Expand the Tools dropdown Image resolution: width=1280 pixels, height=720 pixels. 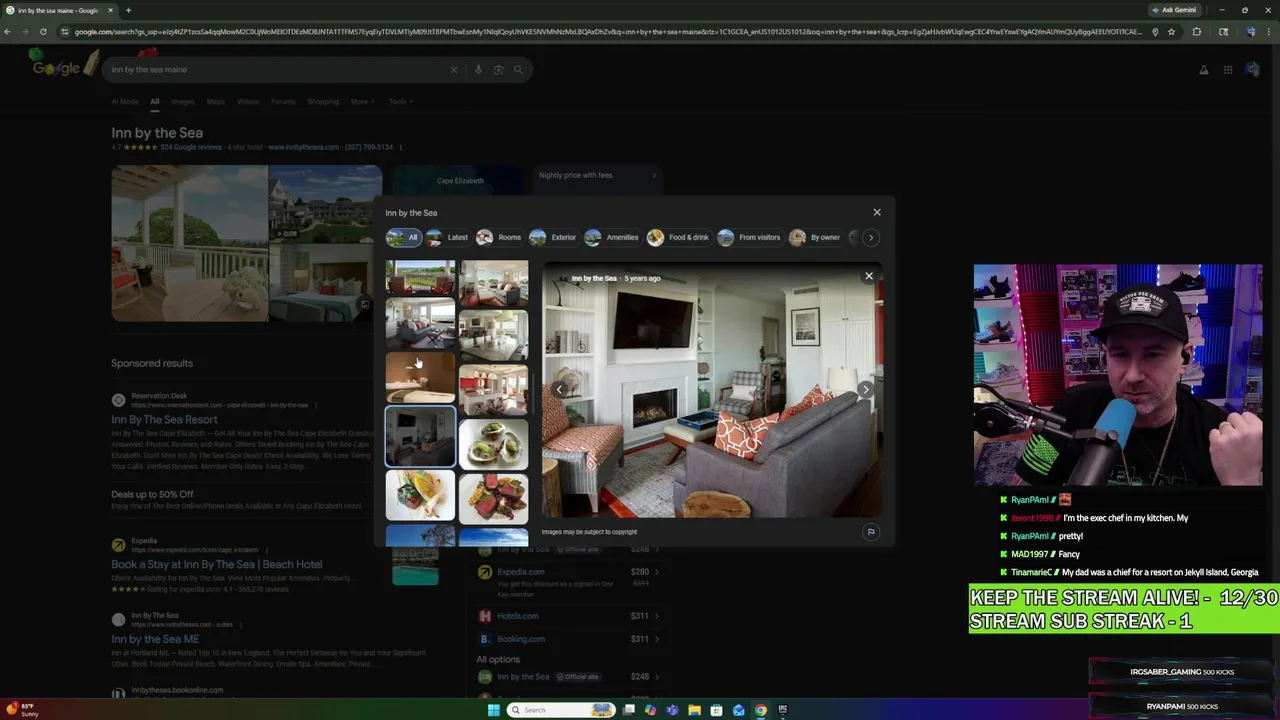400,101
